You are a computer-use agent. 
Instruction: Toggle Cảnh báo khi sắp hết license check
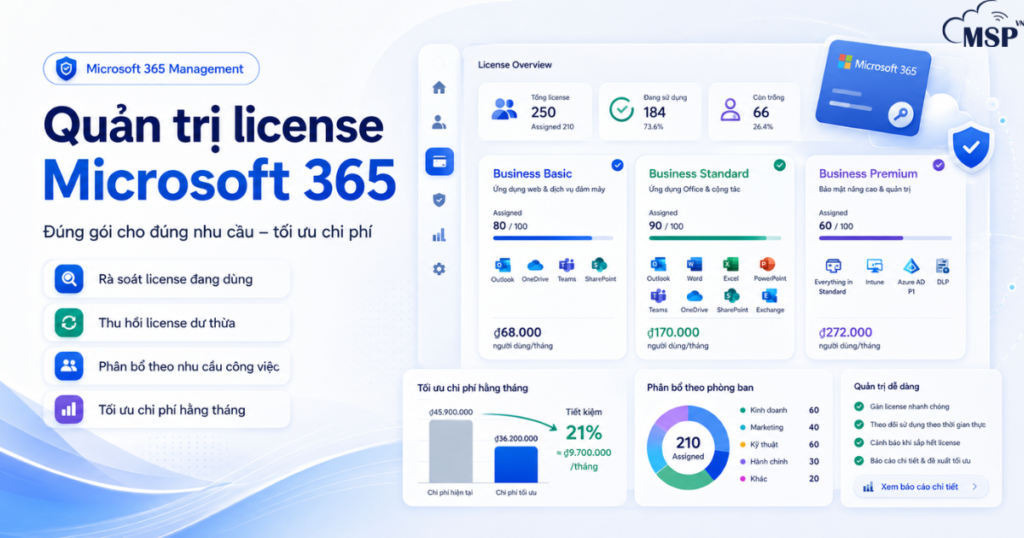click(859, 442)
